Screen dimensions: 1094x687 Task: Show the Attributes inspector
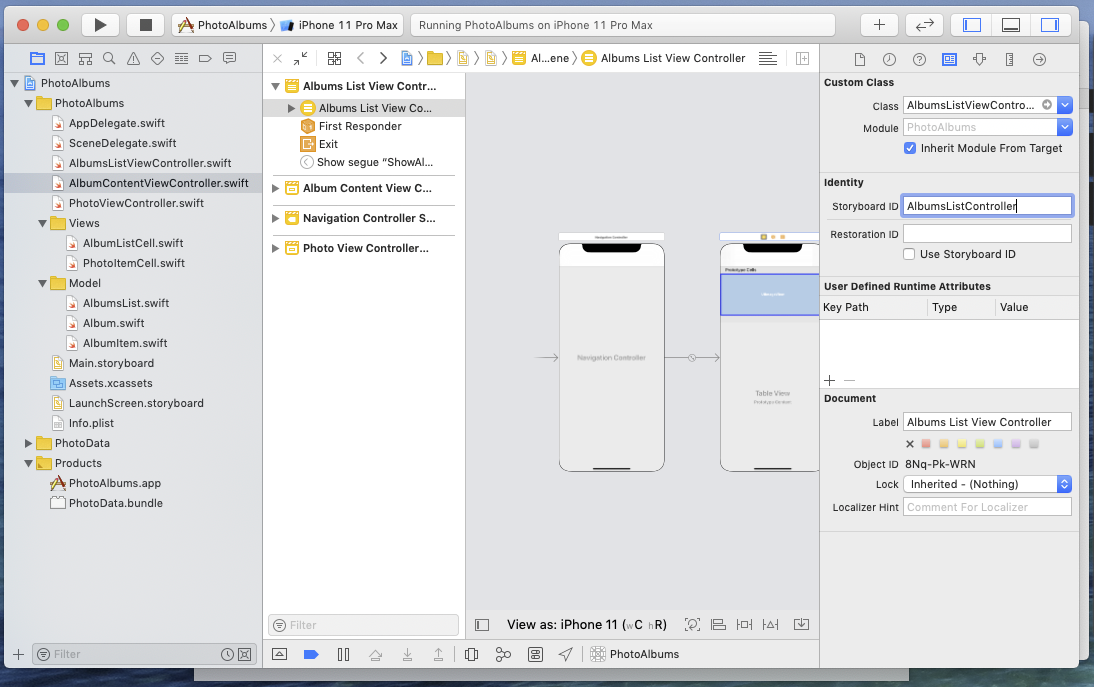click(x=980, y=59)
